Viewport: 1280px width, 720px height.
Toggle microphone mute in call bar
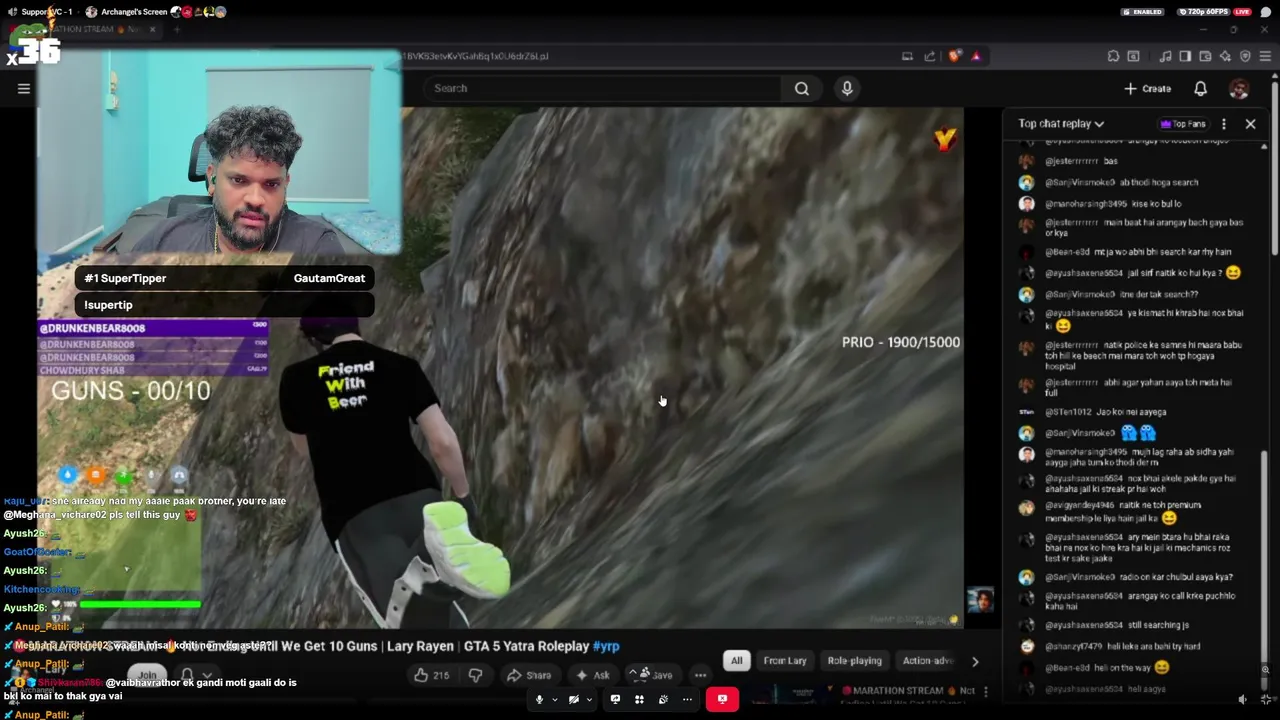click(x=539, y=699)
